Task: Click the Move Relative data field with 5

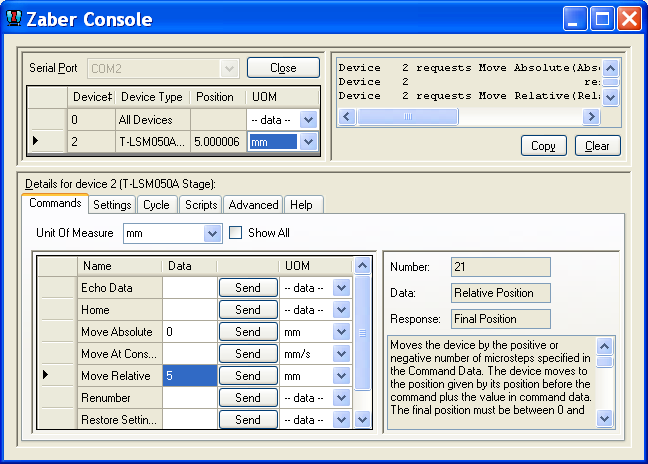Action: [190, 376]
